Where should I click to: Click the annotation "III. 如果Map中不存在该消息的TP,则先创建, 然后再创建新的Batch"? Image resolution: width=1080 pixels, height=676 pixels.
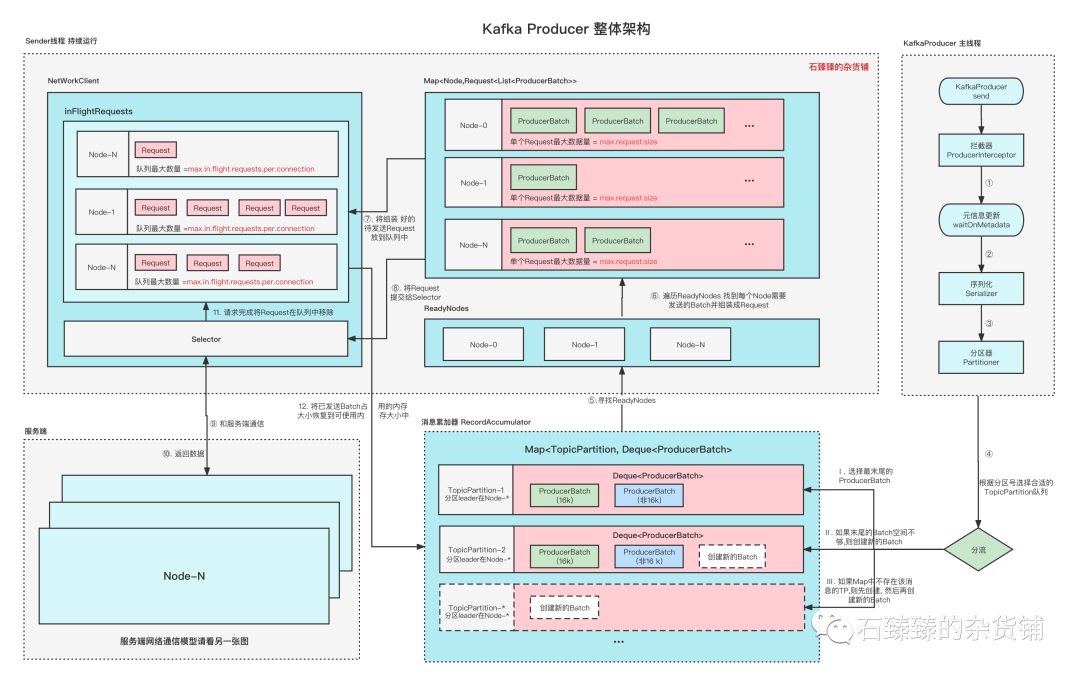pos(869,591)
